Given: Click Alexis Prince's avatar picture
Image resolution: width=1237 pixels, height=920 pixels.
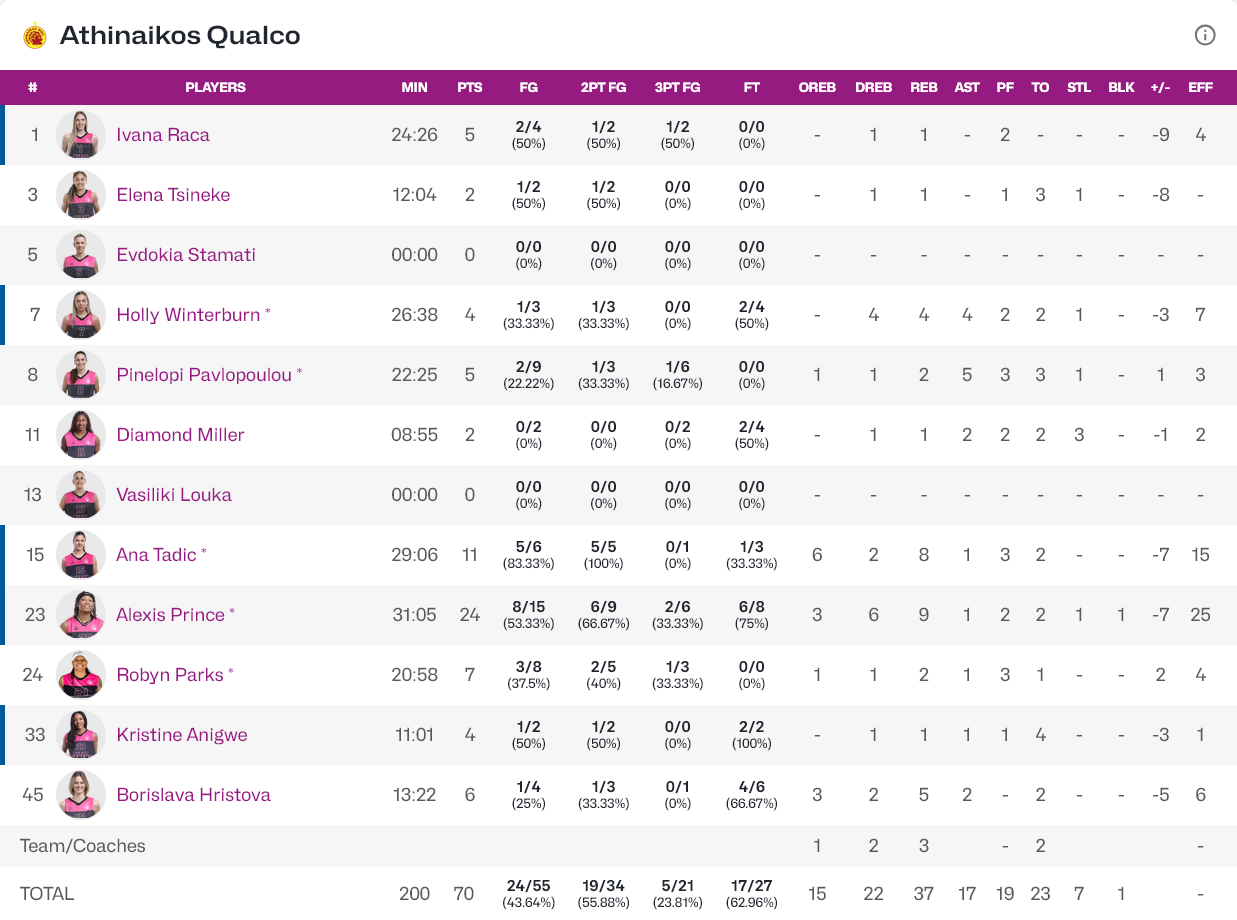Looking at the screenshot, I should [x=81, y=615].
